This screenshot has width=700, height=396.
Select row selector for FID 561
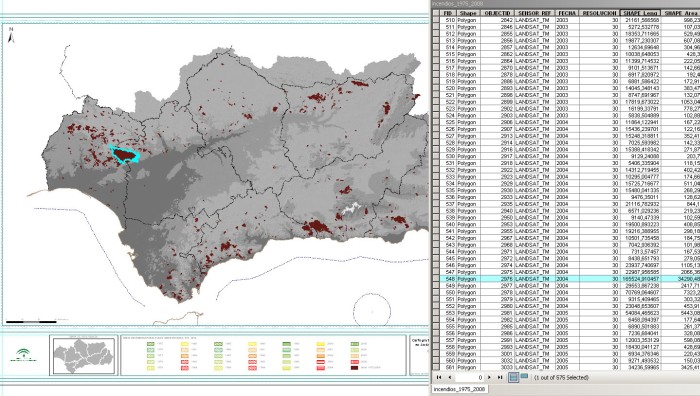pos(436,367)
